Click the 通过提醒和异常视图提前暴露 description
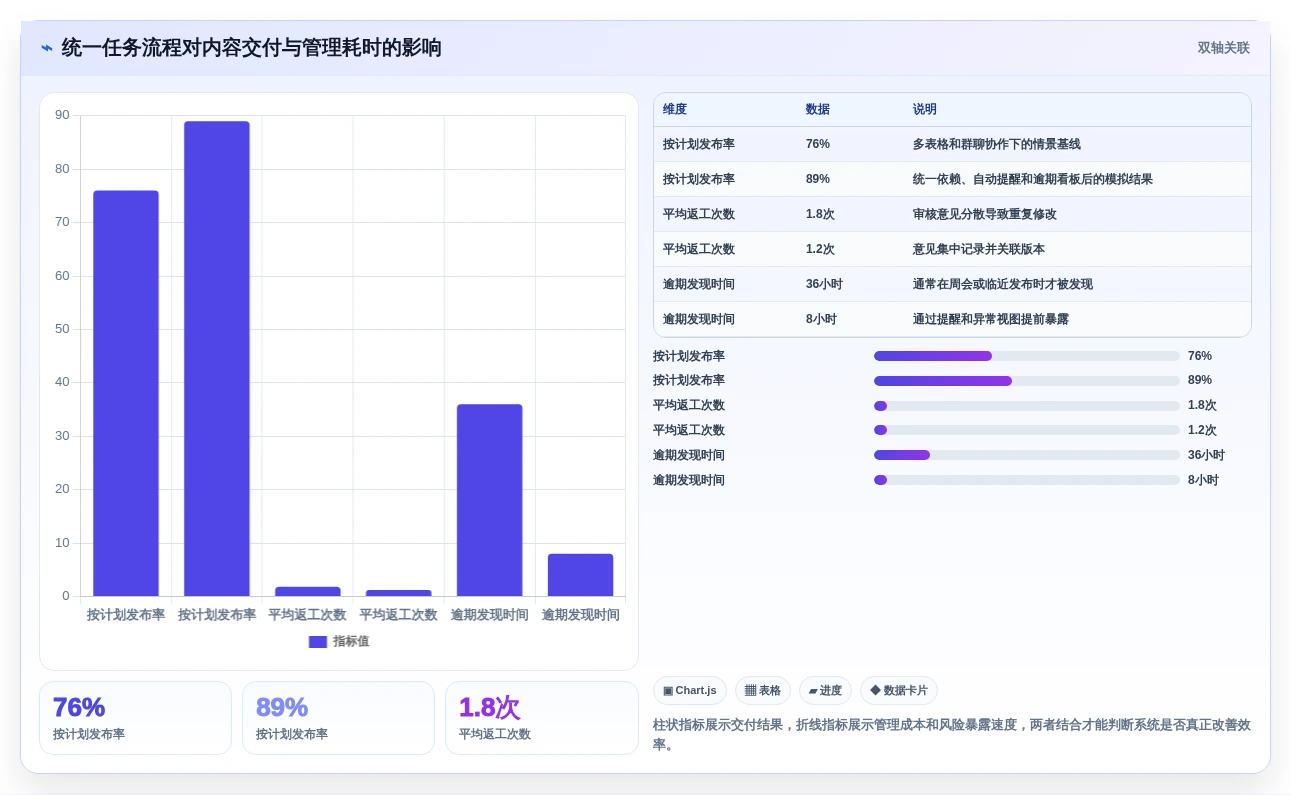 tap(991, 319)
